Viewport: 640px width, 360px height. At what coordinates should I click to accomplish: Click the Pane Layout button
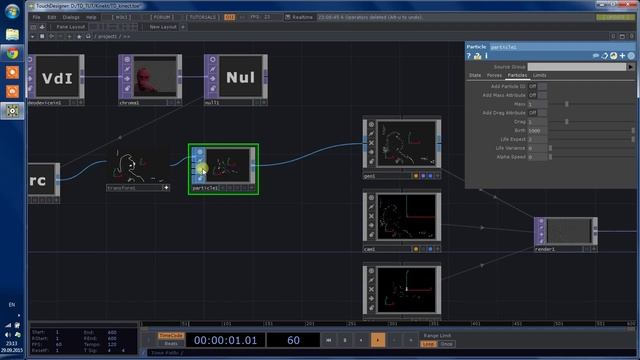71,27
